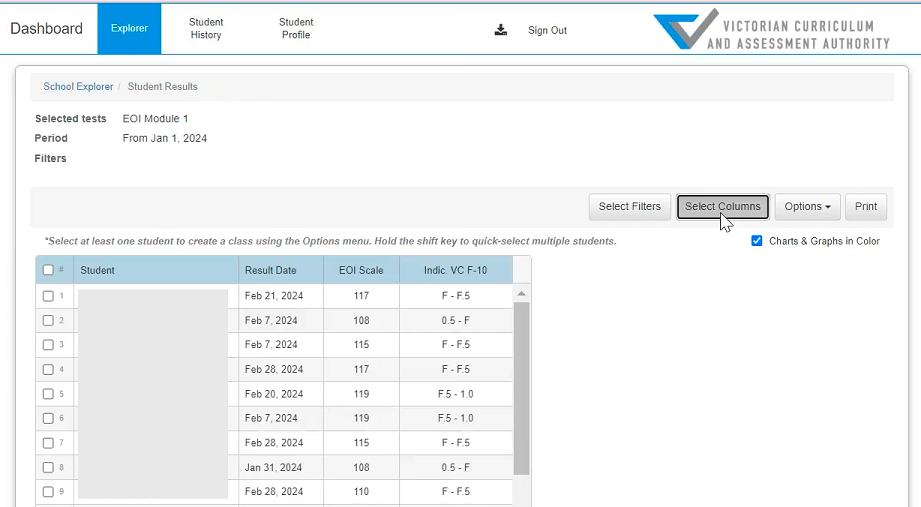Click the Victorian Curriculum and Assessment Authority logo
The image size is (921, 507).
[772, 30]
